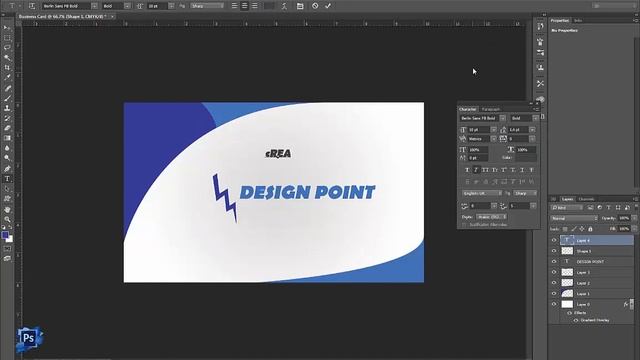The height and width of the screenshot is (360, 640).
Task: Select the Magic Wand tool
Action: (x=7, y=58)
